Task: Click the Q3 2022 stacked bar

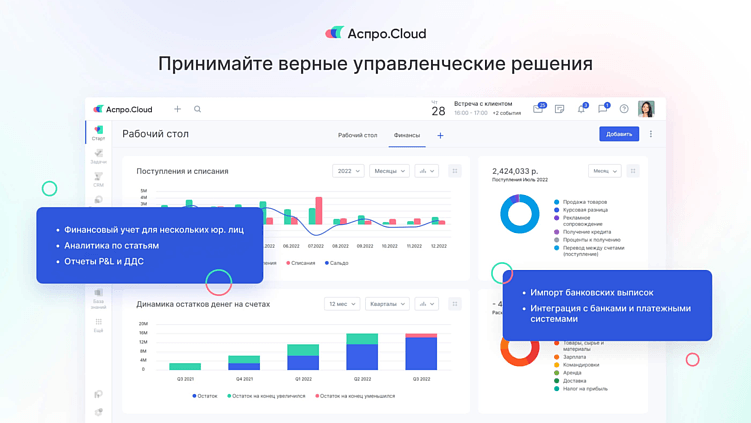Action: point(421,351)
